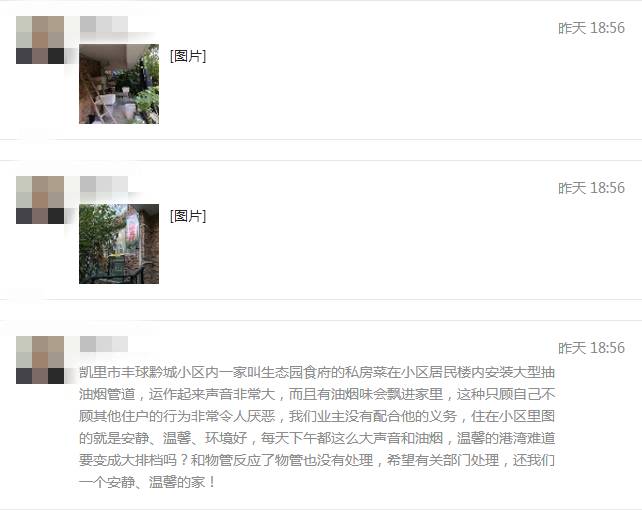Open the green tree and brick wall thumbnail
The image size is (642, 510).
click(x=119, y=244)
